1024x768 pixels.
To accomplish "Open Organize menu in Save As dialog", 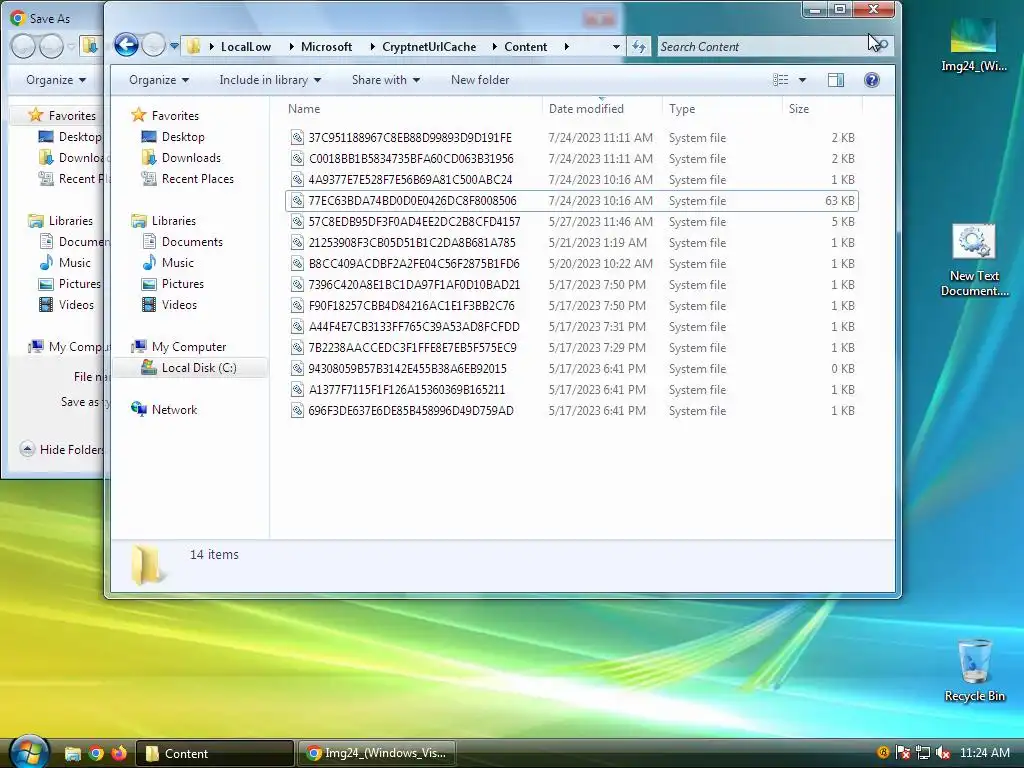I will tap(56, 80).
